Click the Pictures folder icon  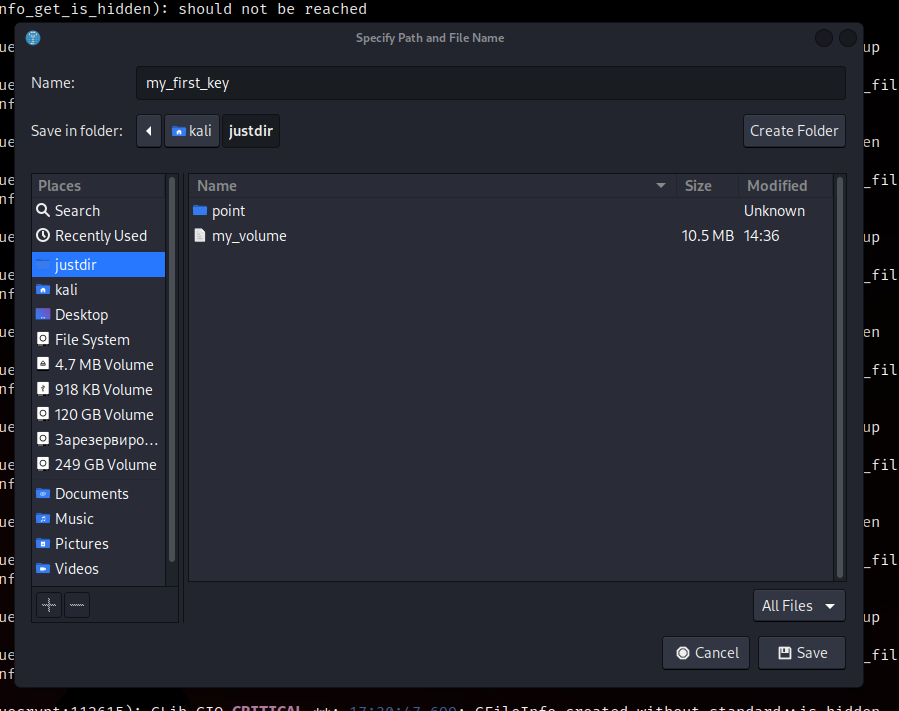point(43,543)
